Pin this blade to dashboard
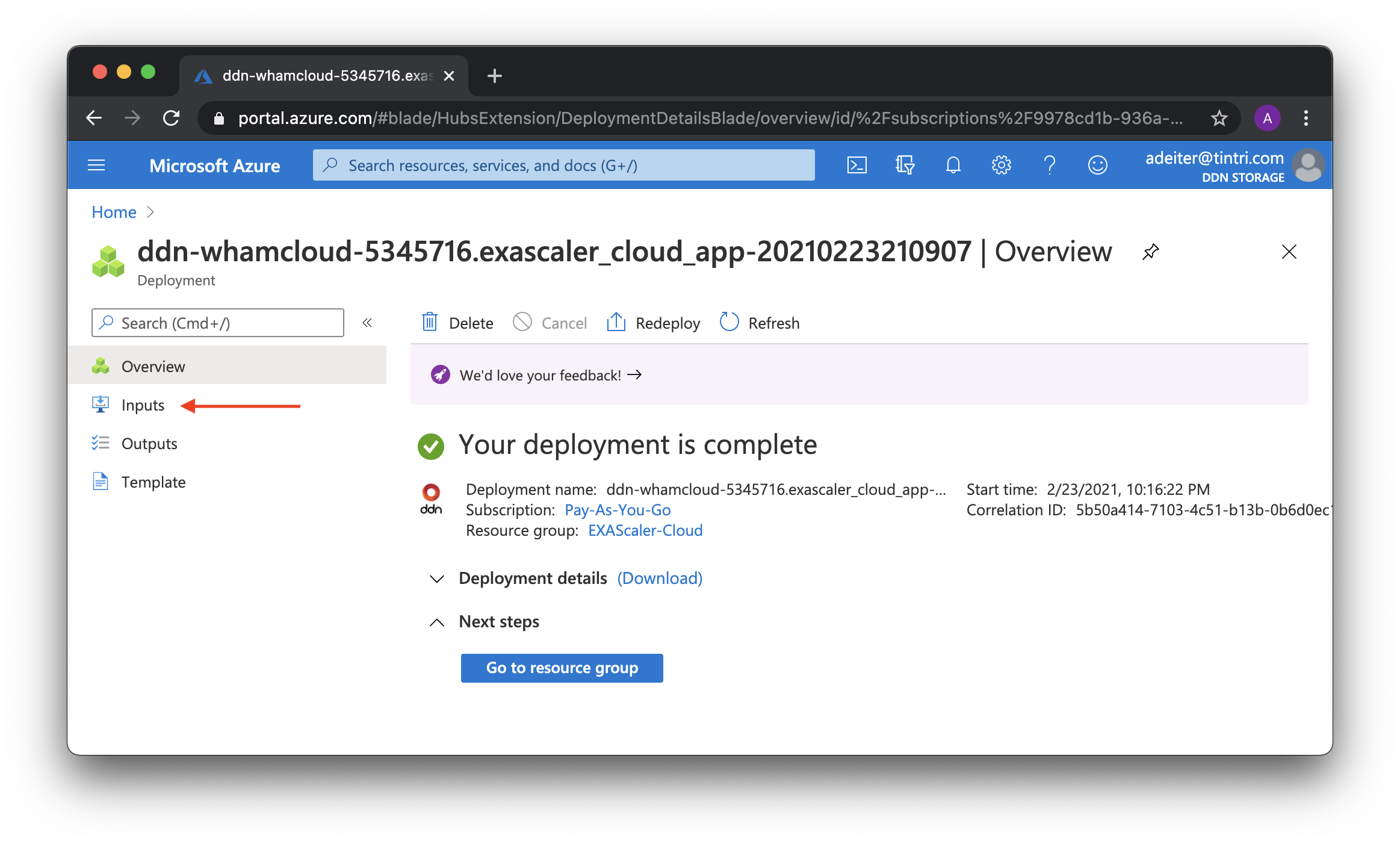1400x844 pixels. 1150,252
